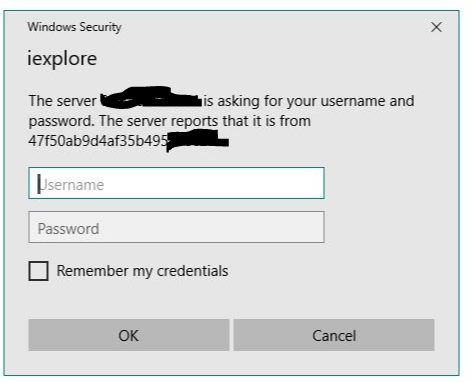The image size is (472, 382).
Task: Click the 'iexplore' heading
Action: click(x=62, y=58)
